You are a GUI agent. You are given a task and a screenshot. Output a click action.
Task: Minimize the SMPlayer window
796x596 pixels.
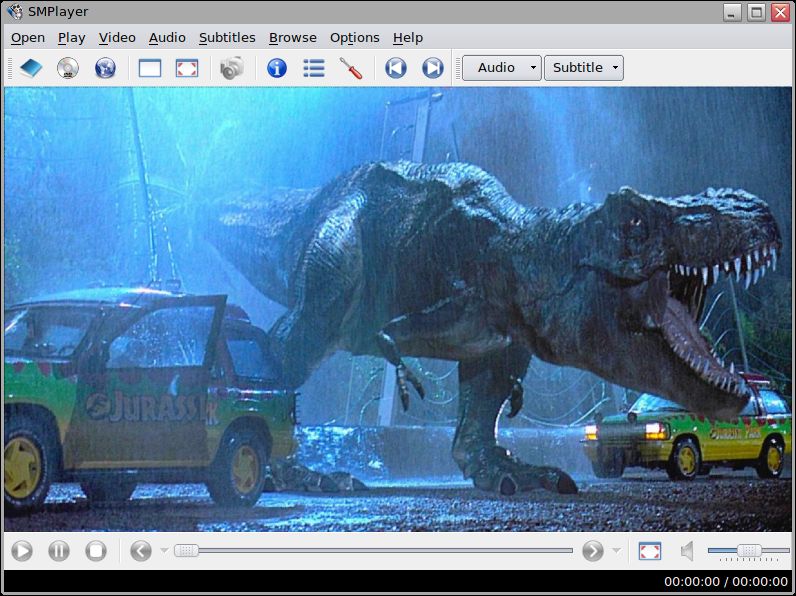coord(732,12)
